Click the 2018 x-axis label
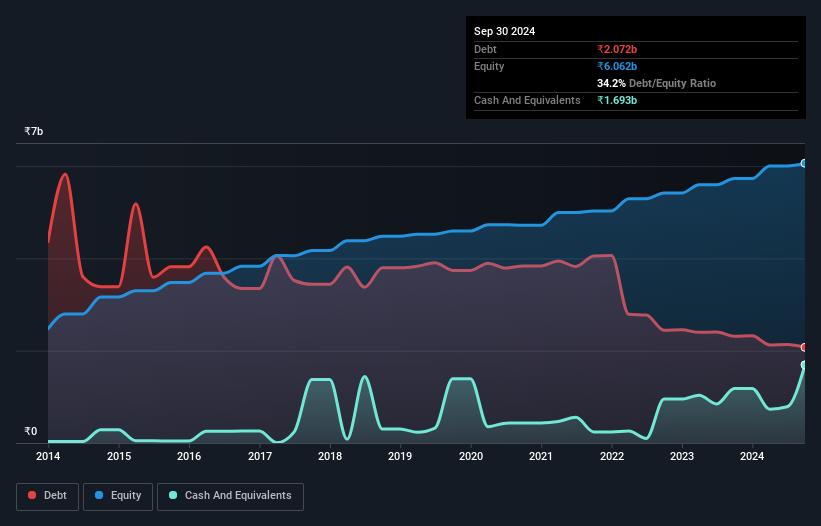This screenshot has width=821, height=526. [330, 456]
